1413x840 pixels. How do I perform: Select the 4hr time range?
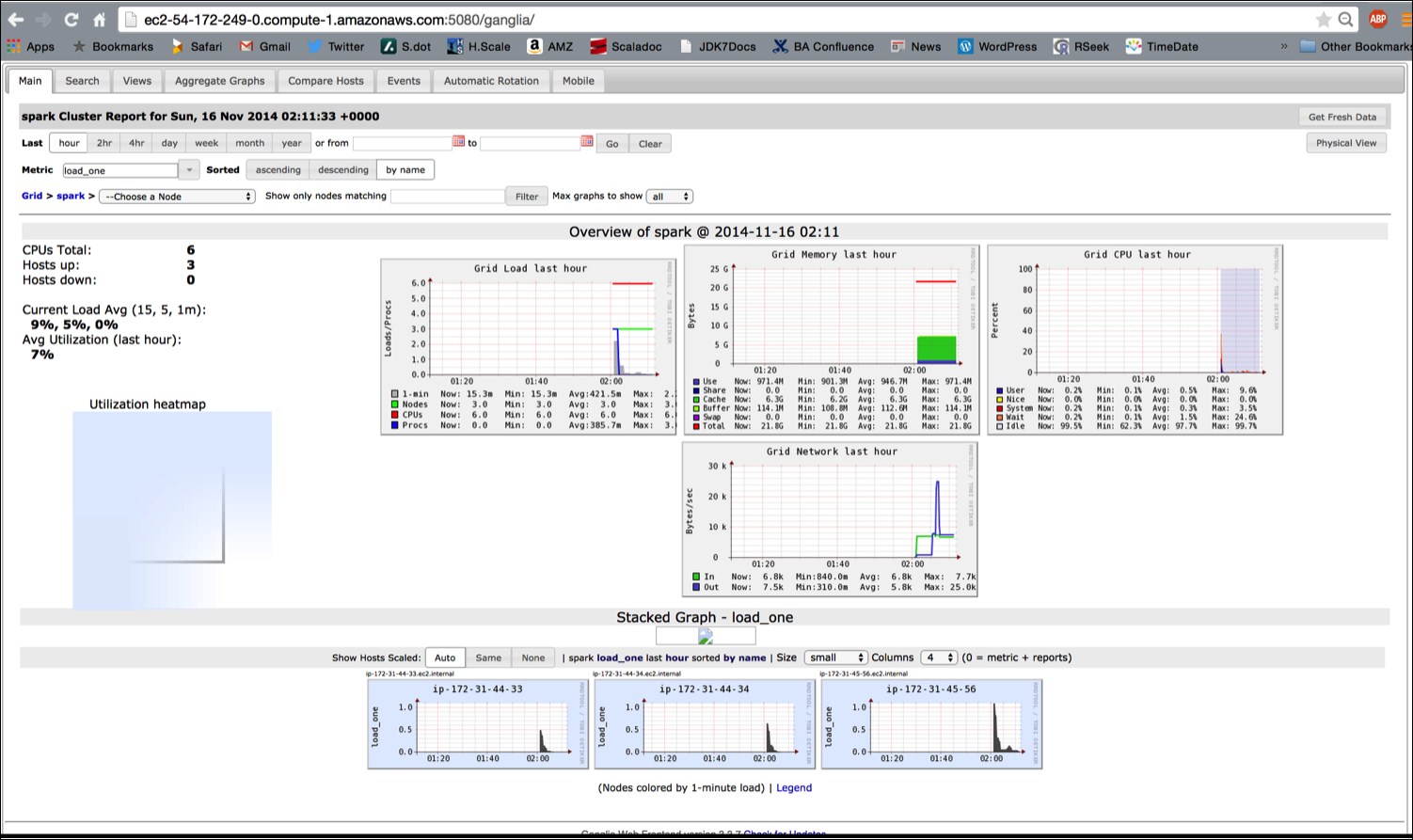(136, 143)
